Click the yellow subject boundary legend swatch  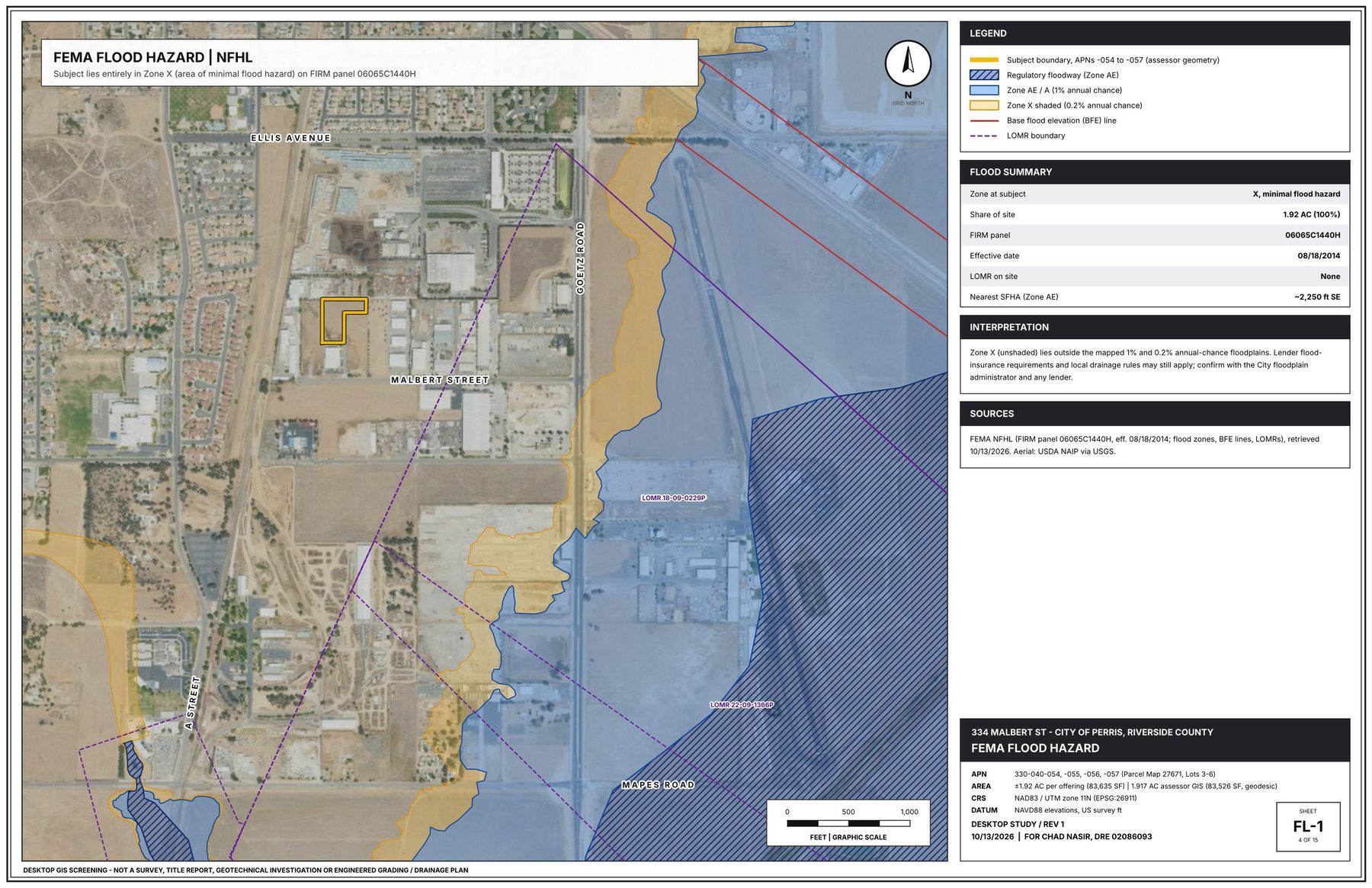984,60
